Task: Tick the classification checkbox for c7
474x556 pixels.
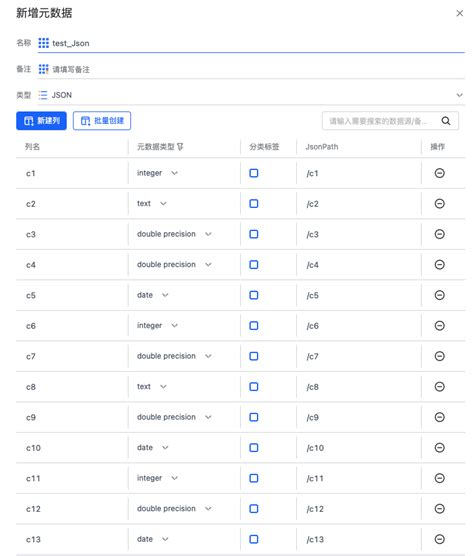Action: pos(253,356)
